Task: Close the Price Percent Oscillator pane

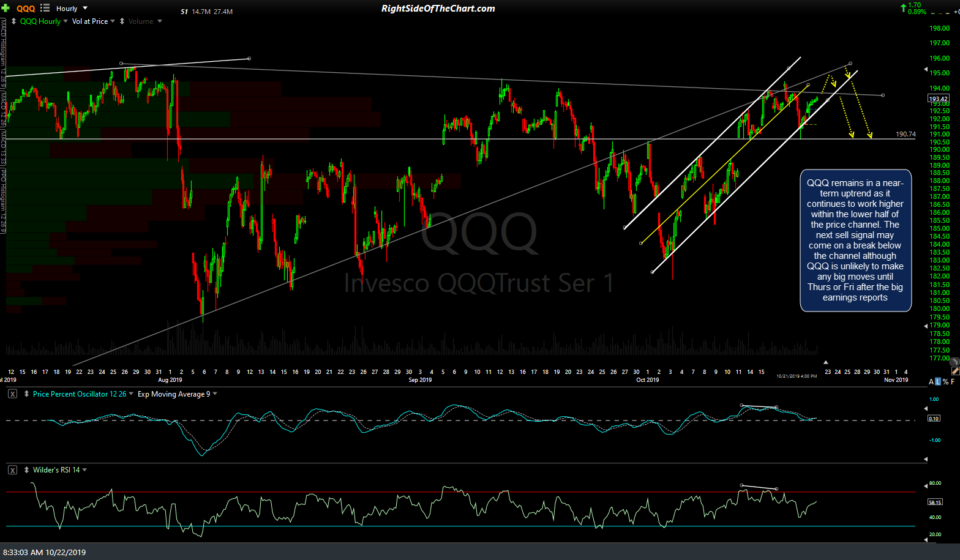Action: point(12,394)
